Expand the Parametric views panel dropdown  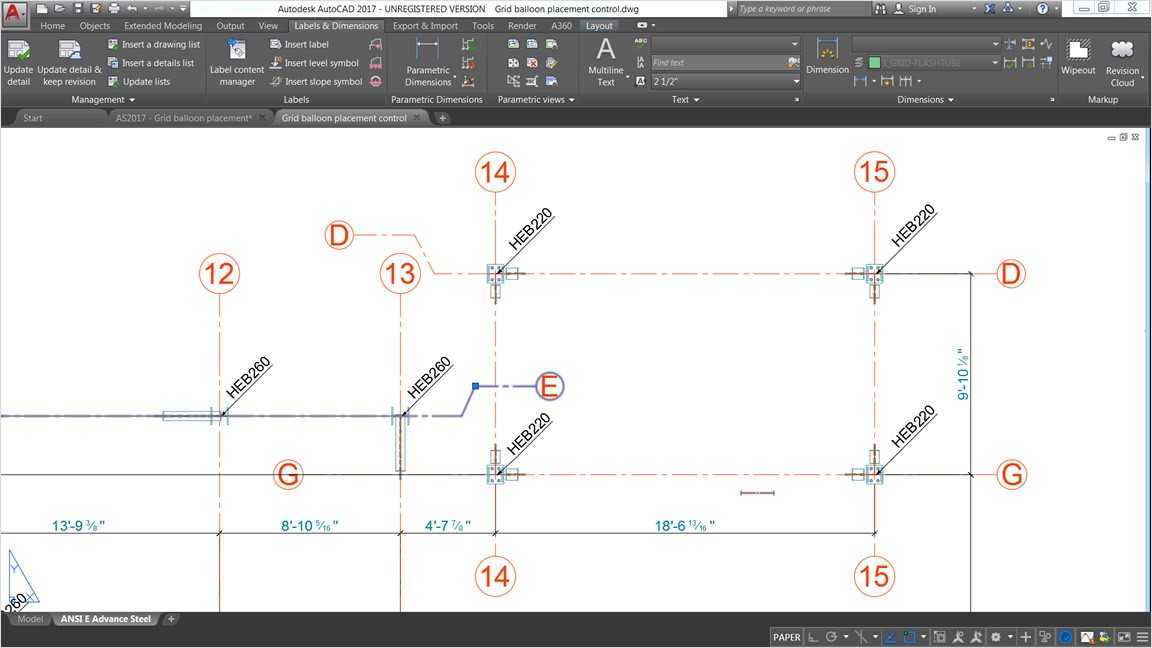pos(536,100)
